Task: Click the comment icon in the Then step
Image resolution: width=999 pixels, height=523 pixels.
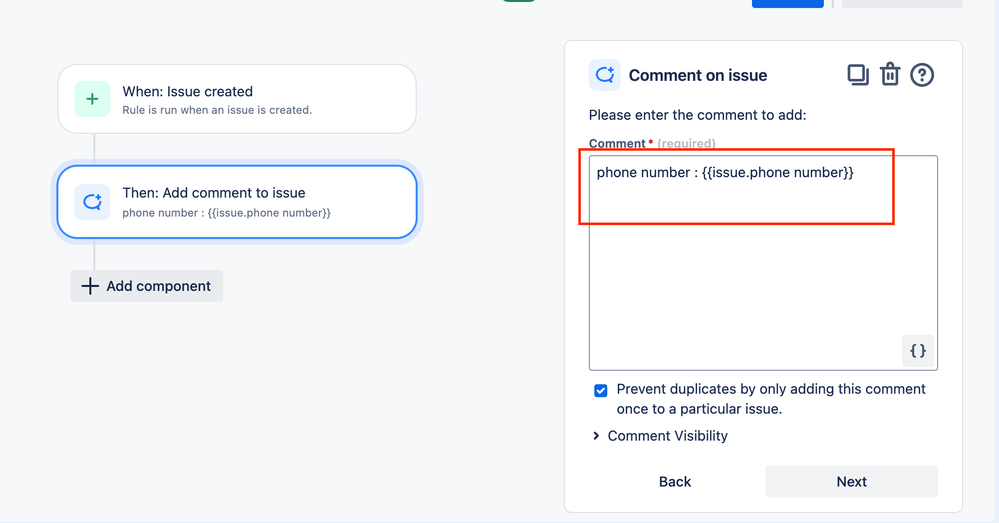Action: (92, 202)
